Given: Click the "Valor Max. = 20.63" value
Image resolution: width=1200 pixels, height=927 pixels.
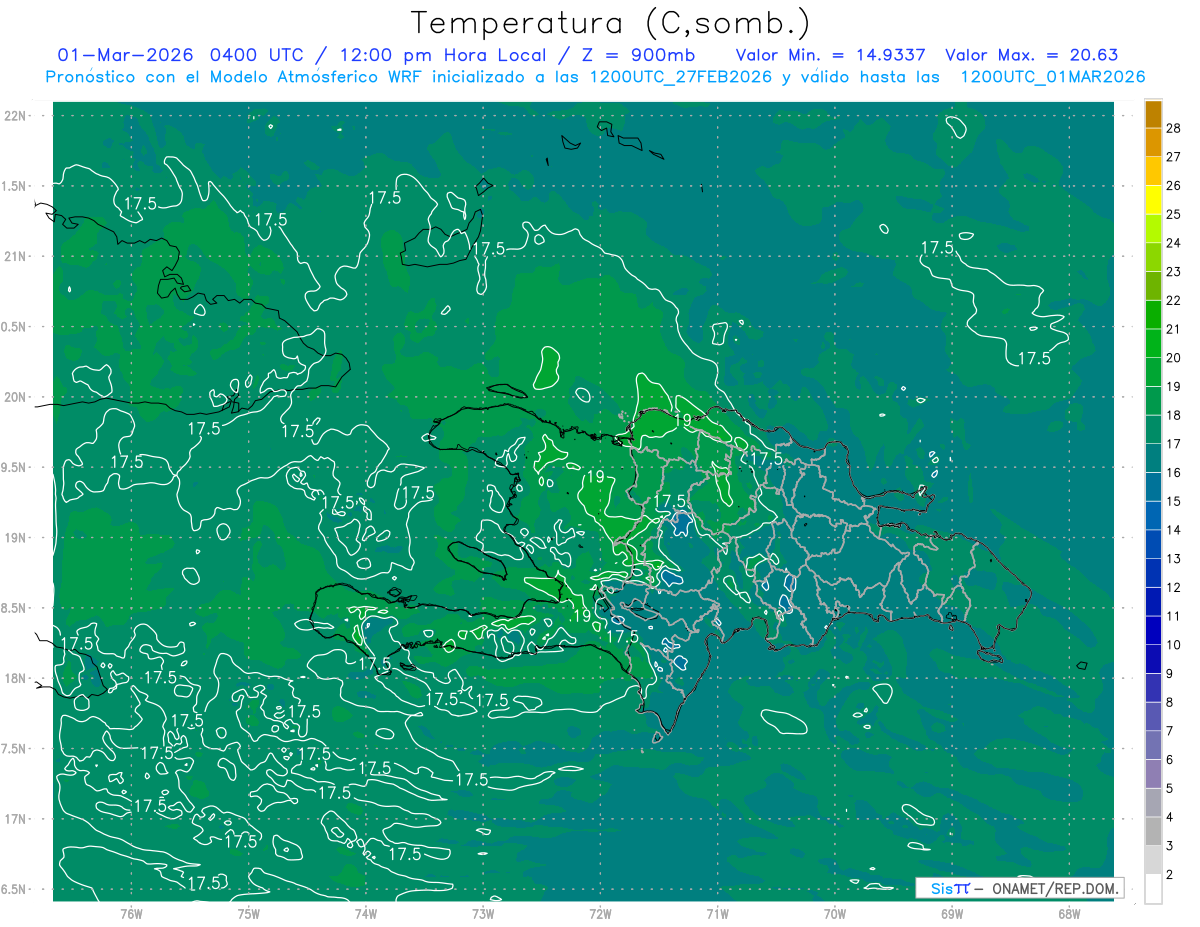Looking at the screenshot, I should (1032, 55).
